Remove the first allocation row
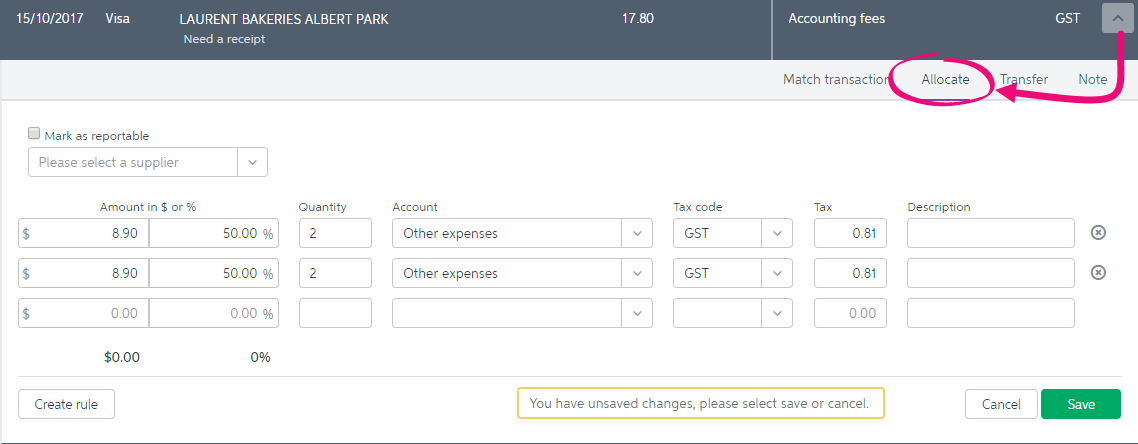 tap(1099, 233)
